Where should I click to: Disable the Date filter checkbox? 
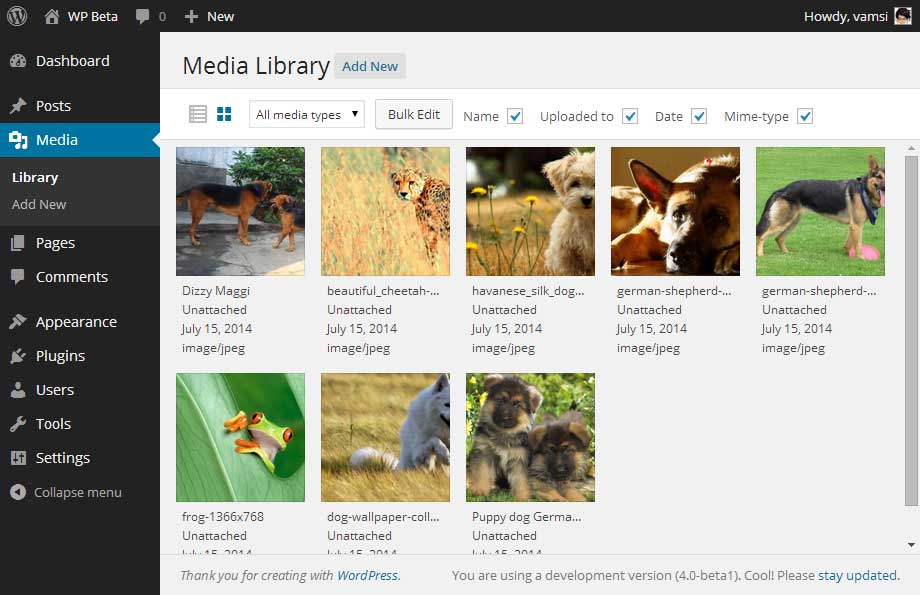(x=700, y=116)
